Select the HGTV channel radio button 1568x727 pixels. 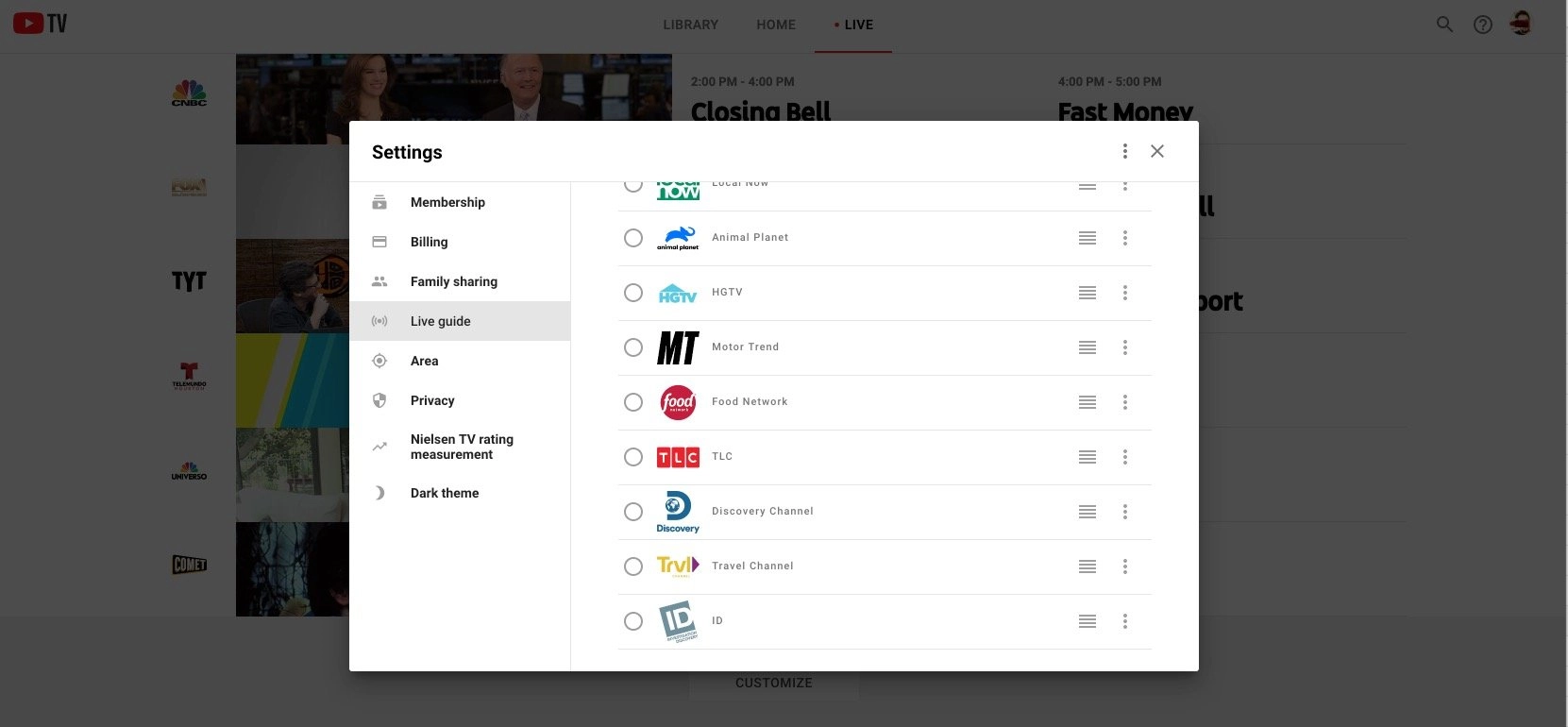(633, 293)
